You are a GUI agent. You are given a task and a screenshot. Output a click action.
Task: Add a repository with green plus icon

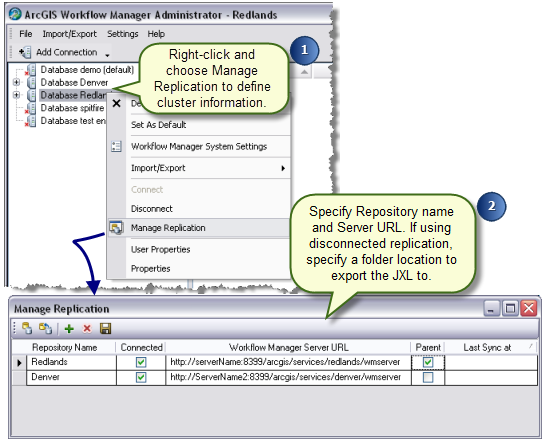pos(69,328)
